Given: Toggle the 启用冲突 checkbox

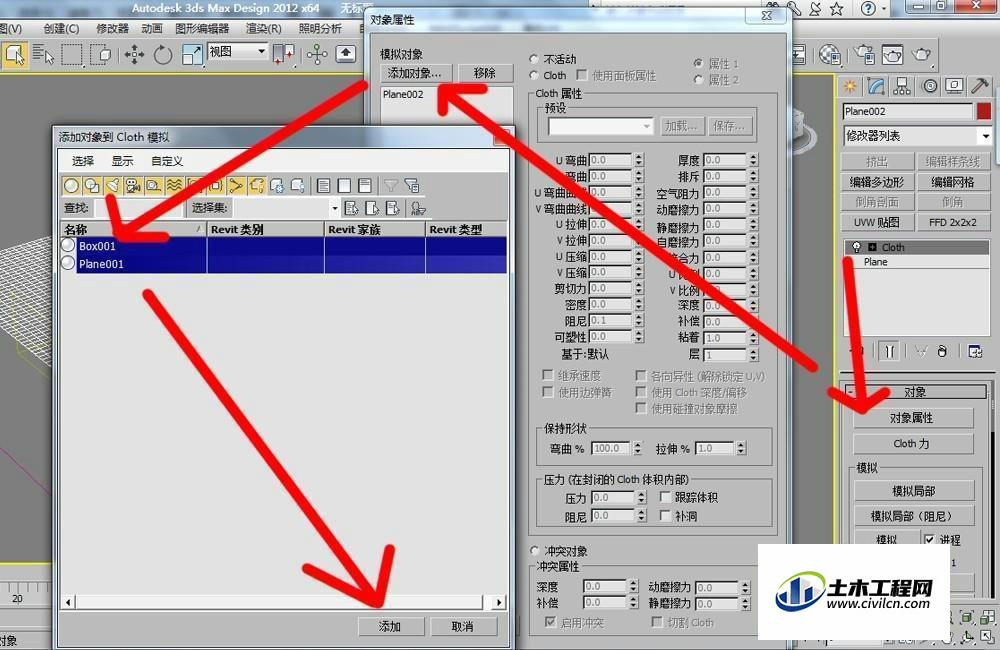Looking at the screenshot, I should 550,622.
